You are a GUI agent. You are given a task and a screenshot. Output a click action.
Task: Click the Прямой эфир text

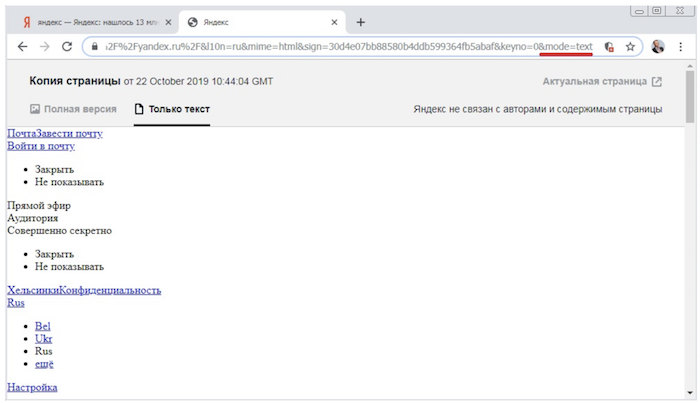pyautogui.click(x=39, y=206)
